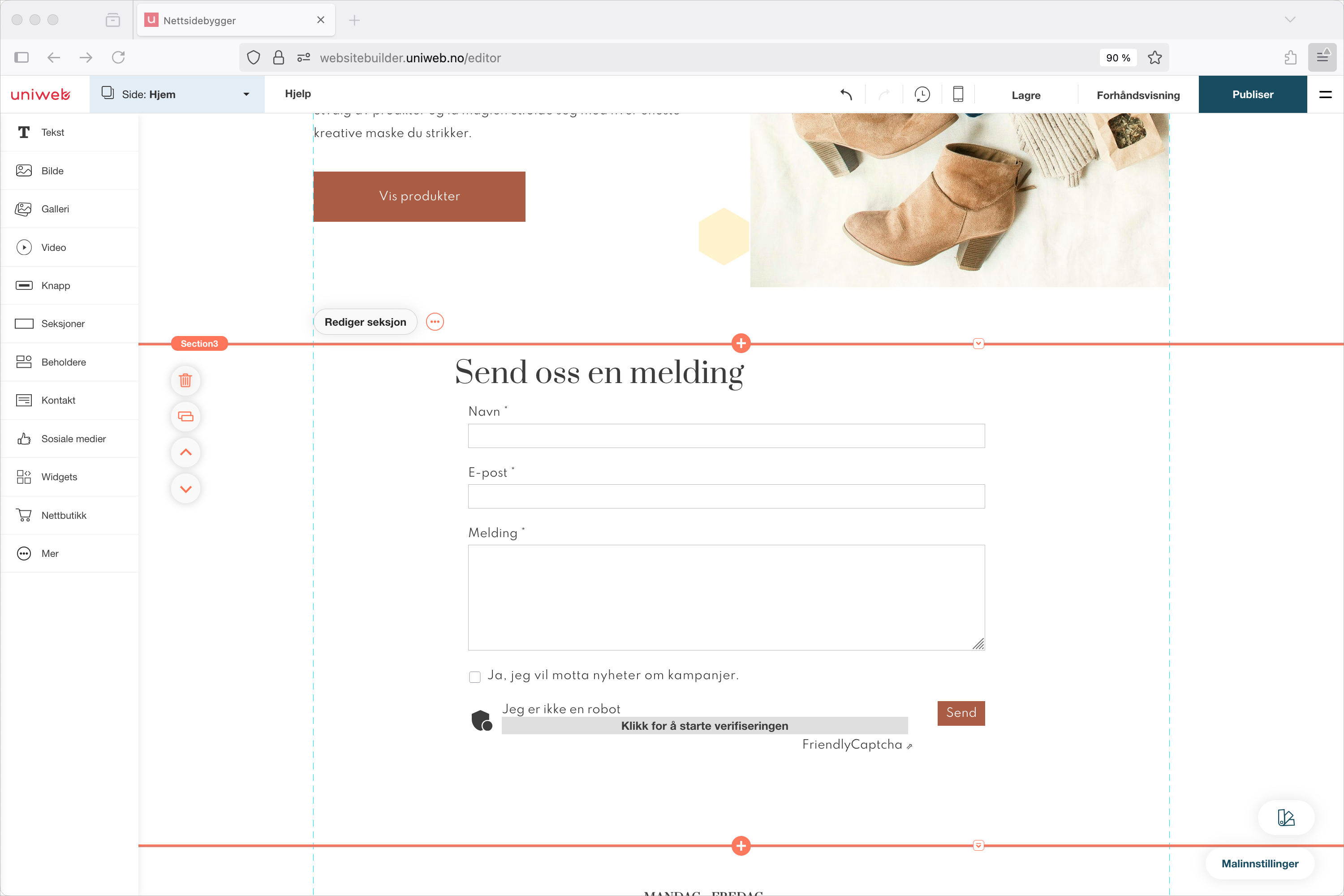Screen dimensions: 1344x896
Task: Select the Knapp element
Action: click(x=69, y=285)
